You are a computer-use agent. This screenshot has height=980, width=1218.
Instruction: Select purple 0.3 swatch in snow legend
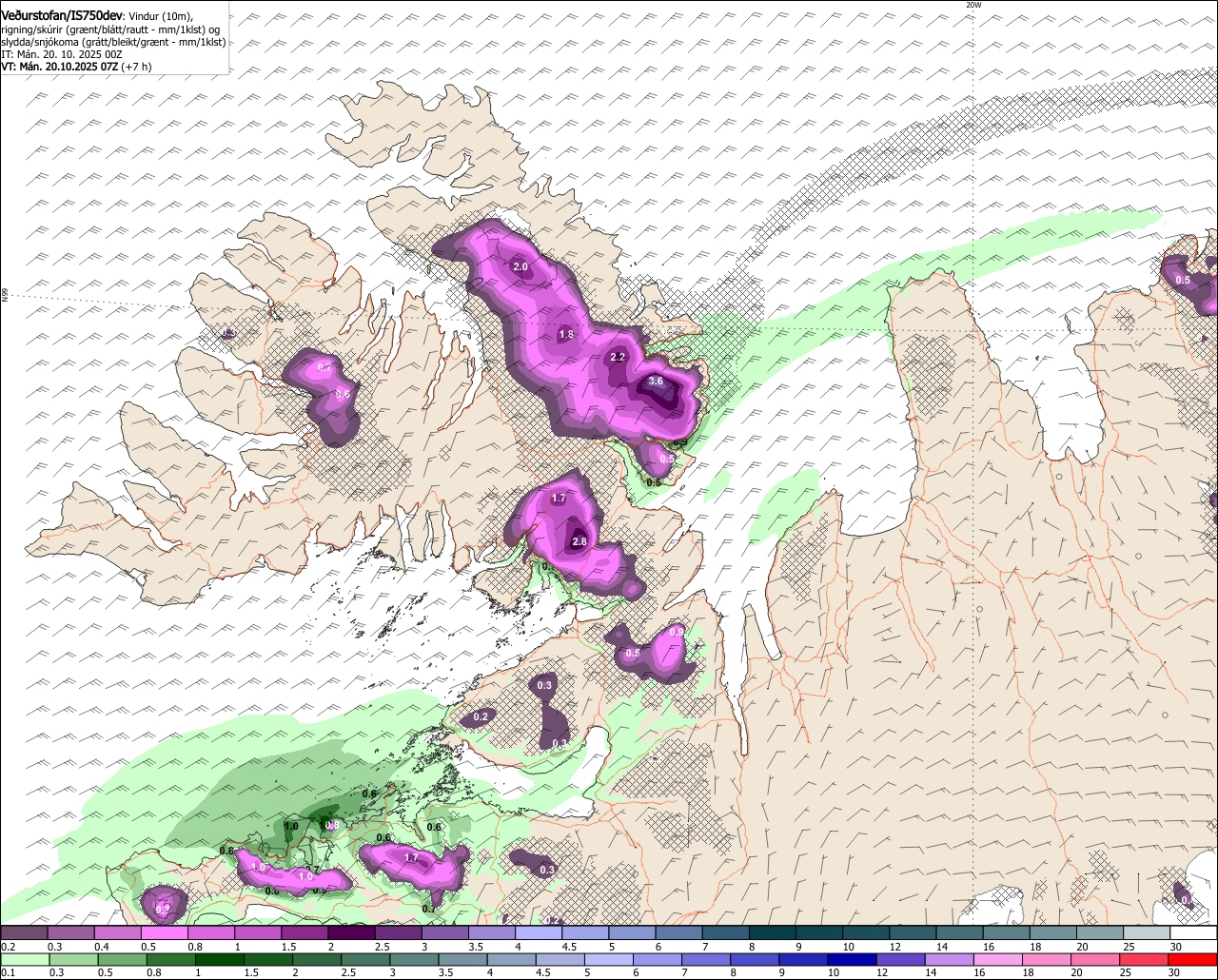[x=70, y=932]
